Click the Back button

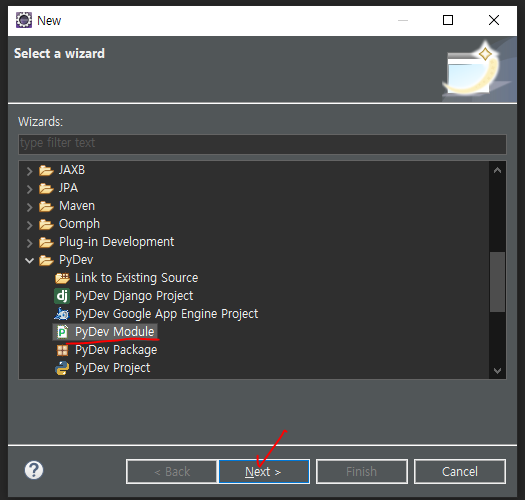pos(172,472)
